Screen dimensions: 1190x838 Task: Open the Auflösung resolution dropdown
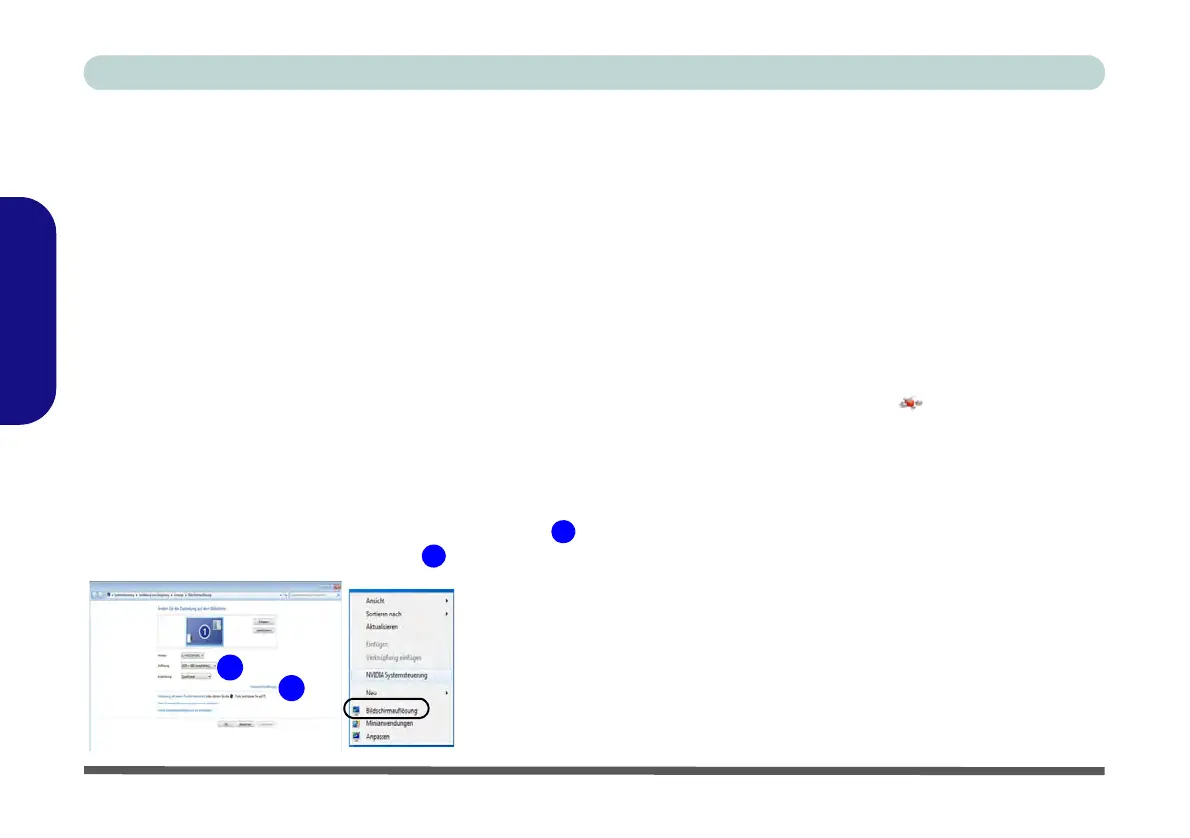[x=198, y=666]
